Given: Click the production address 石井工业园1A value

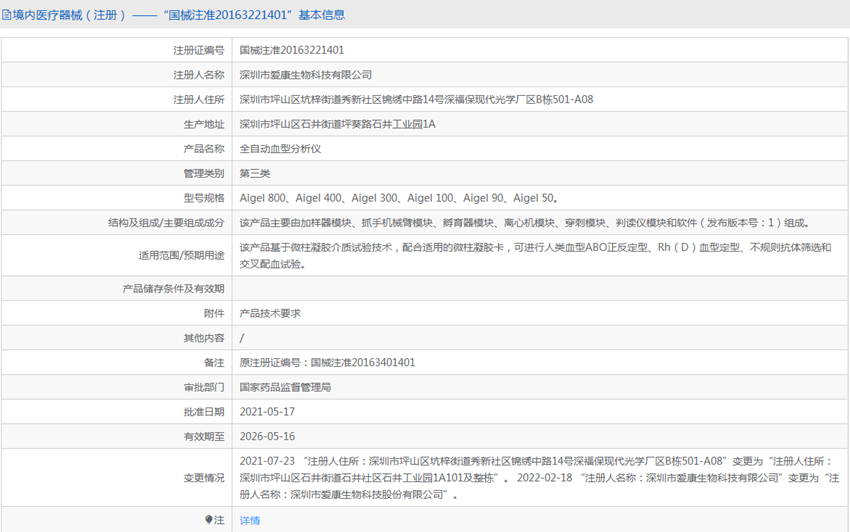Looking at the screenshot, I should point(337,124).
